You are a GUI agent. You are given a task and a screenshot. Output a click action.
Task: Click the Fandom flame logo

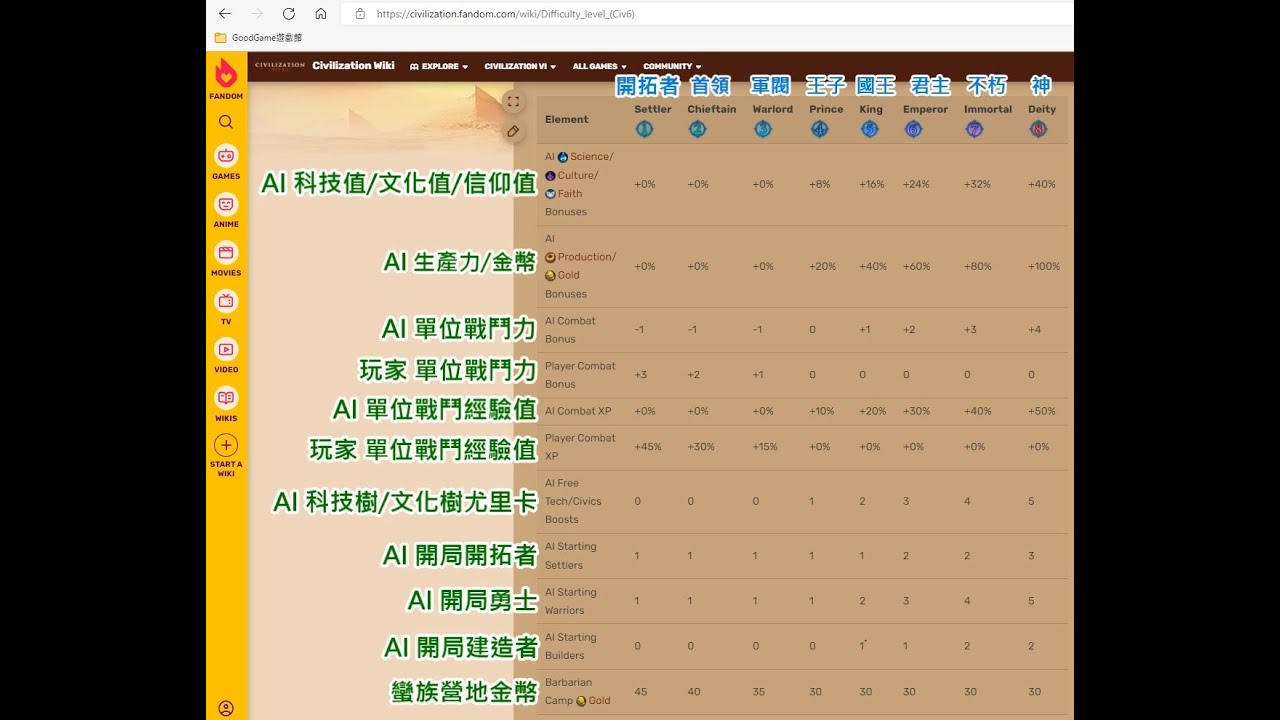click(226, 74)
